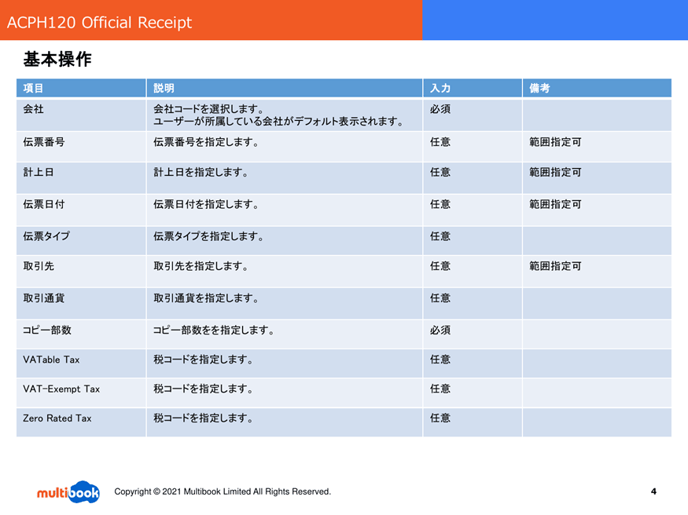Image resolution: width=688 pixels, height=515 pixels.
Task: Click the multibook logo in the footer
Action: (68, 492)
